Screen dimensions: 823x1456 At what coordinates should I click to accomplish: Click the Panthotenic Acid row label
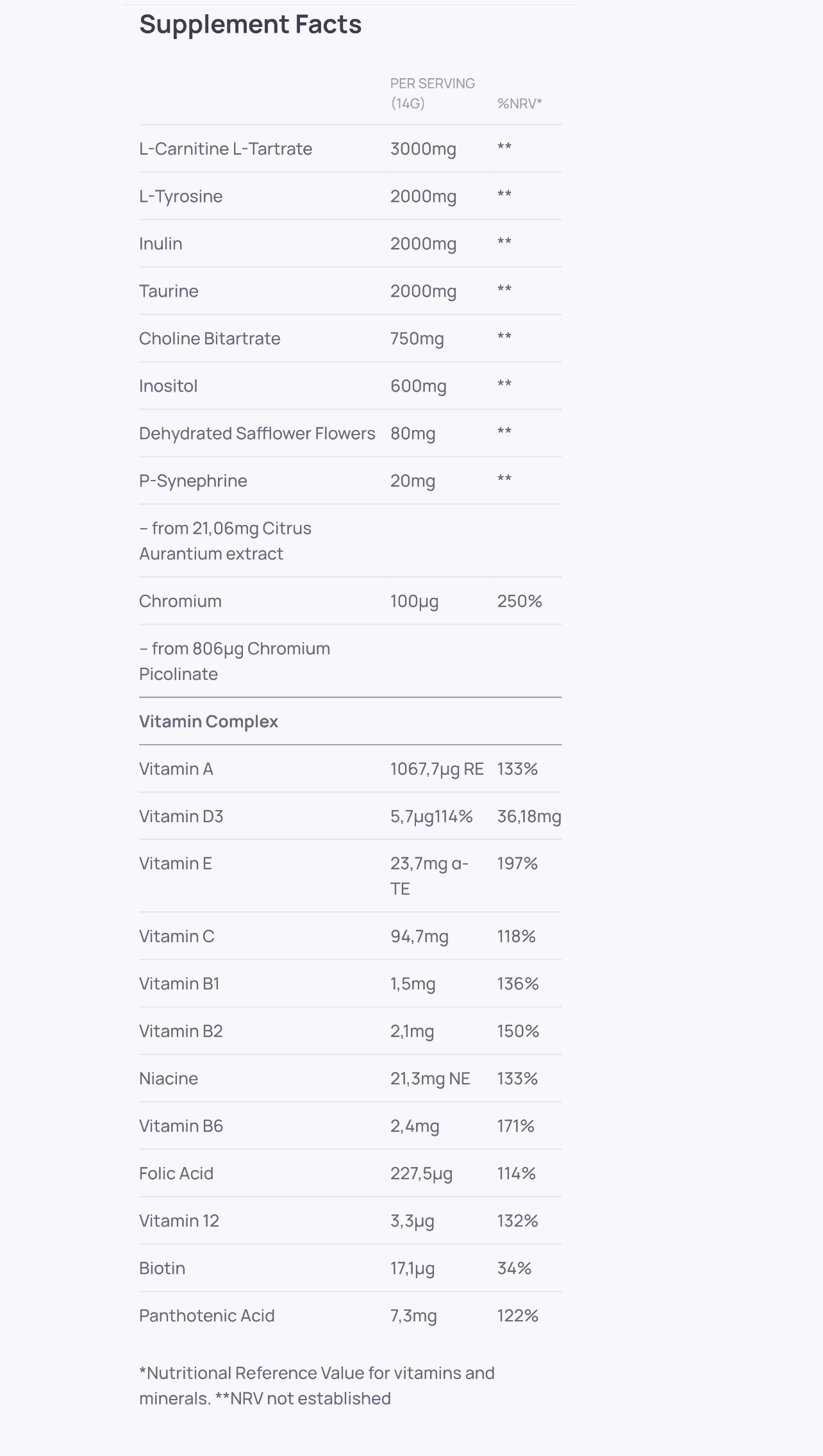(x=206, y=1316)
